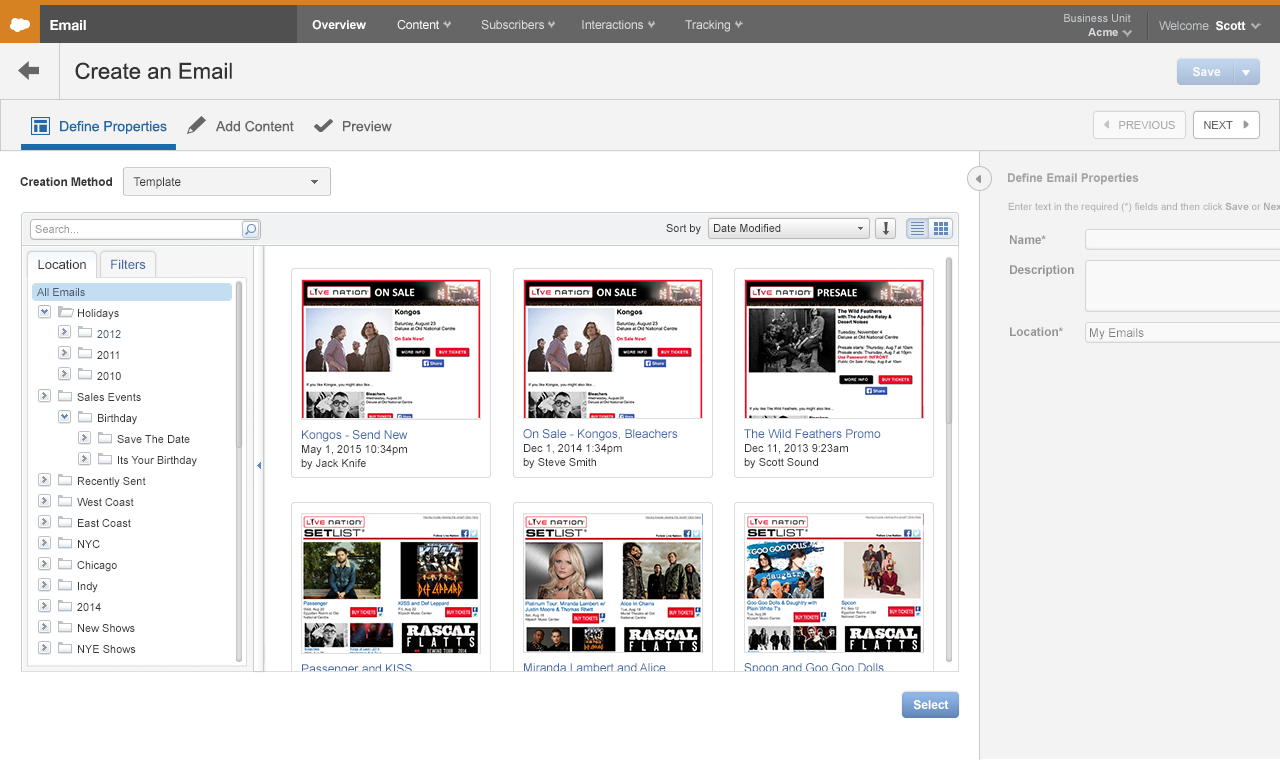
Task: Collapse the Holidays folder
Action: pyautogui.click(x=44, y=312)
